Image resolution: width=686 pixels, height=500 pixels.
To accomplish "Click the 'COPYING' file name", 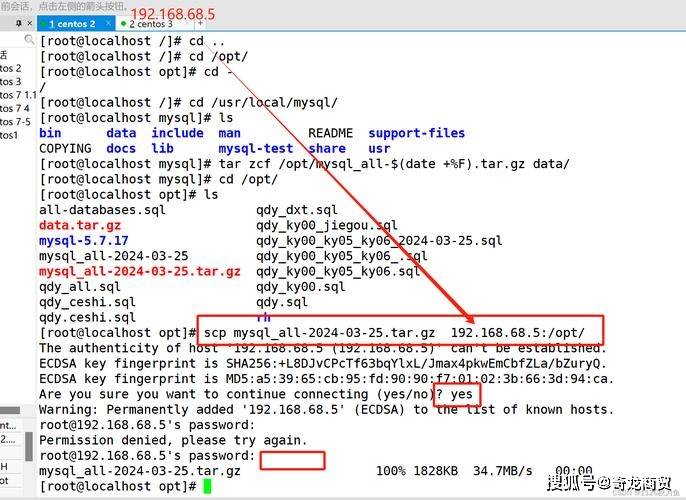I will tap(65, 149).
